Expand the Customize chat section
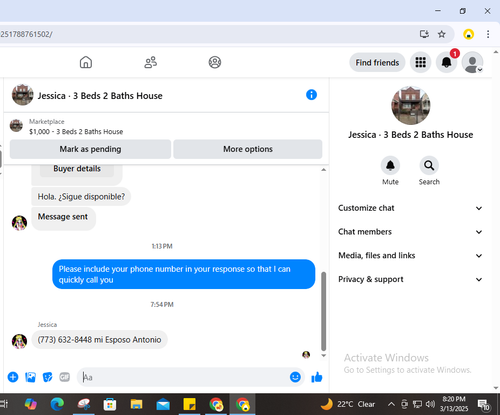Image resolution: width=500 pixels, height=415 pixels. click(410, 208)
